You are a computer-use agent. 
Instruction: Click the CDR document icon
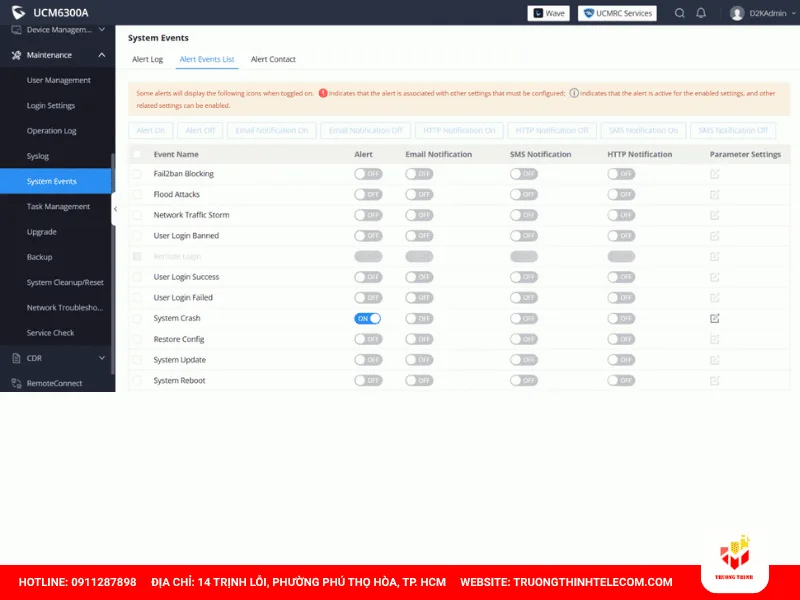click(x=16, y=358)
